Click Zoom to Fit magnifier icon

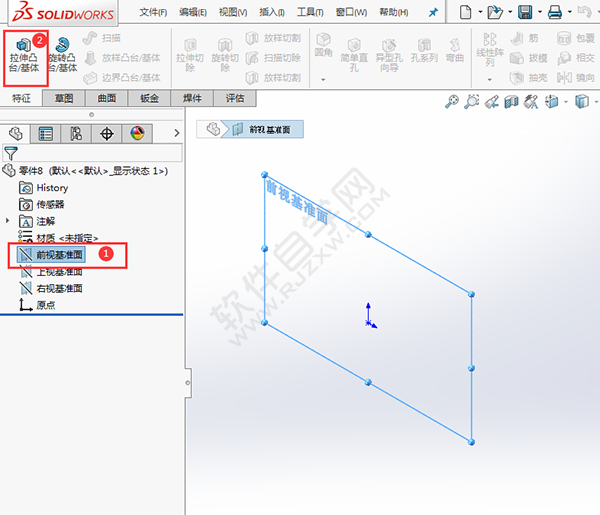452,102
